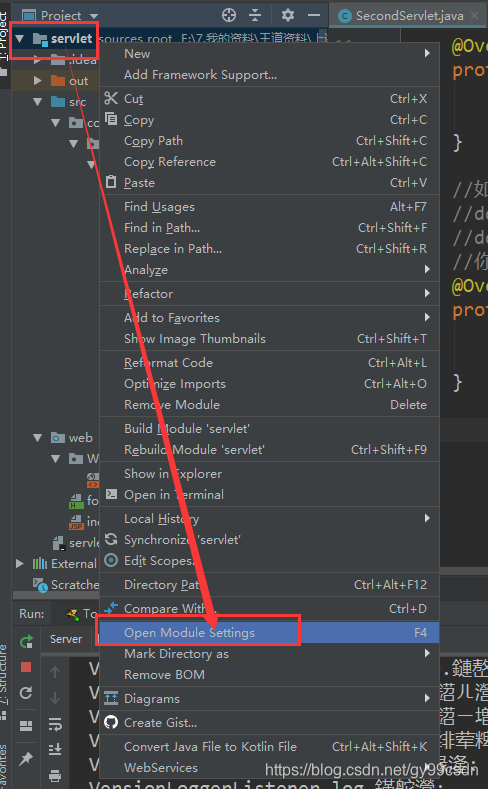This screenshot has height=789, width=488.
Task: Click the Scratches icon in project tree
Action: pyautogui.click(x=40, y=585)
